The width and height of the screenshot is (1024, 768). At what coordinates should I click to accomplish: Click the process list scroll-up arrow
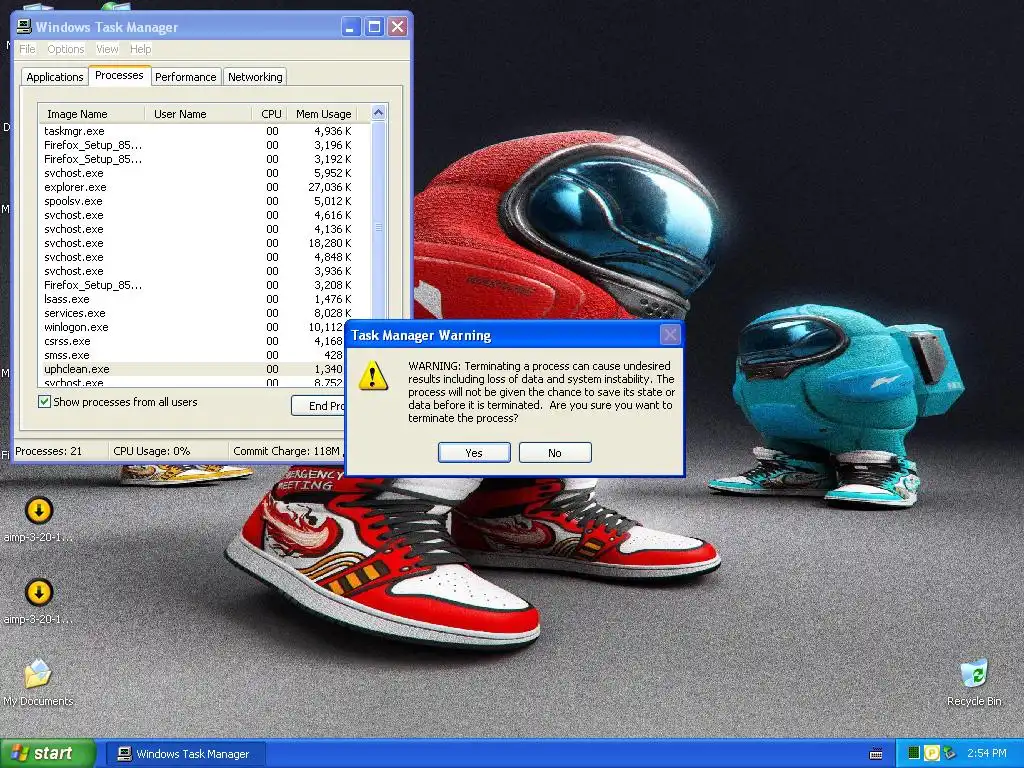pyautogui.click(x=379, y=113)
